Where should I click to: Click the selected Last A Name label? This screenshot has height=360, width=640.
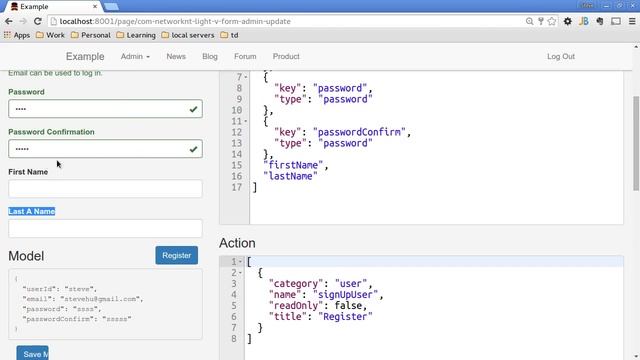[31, 211]
